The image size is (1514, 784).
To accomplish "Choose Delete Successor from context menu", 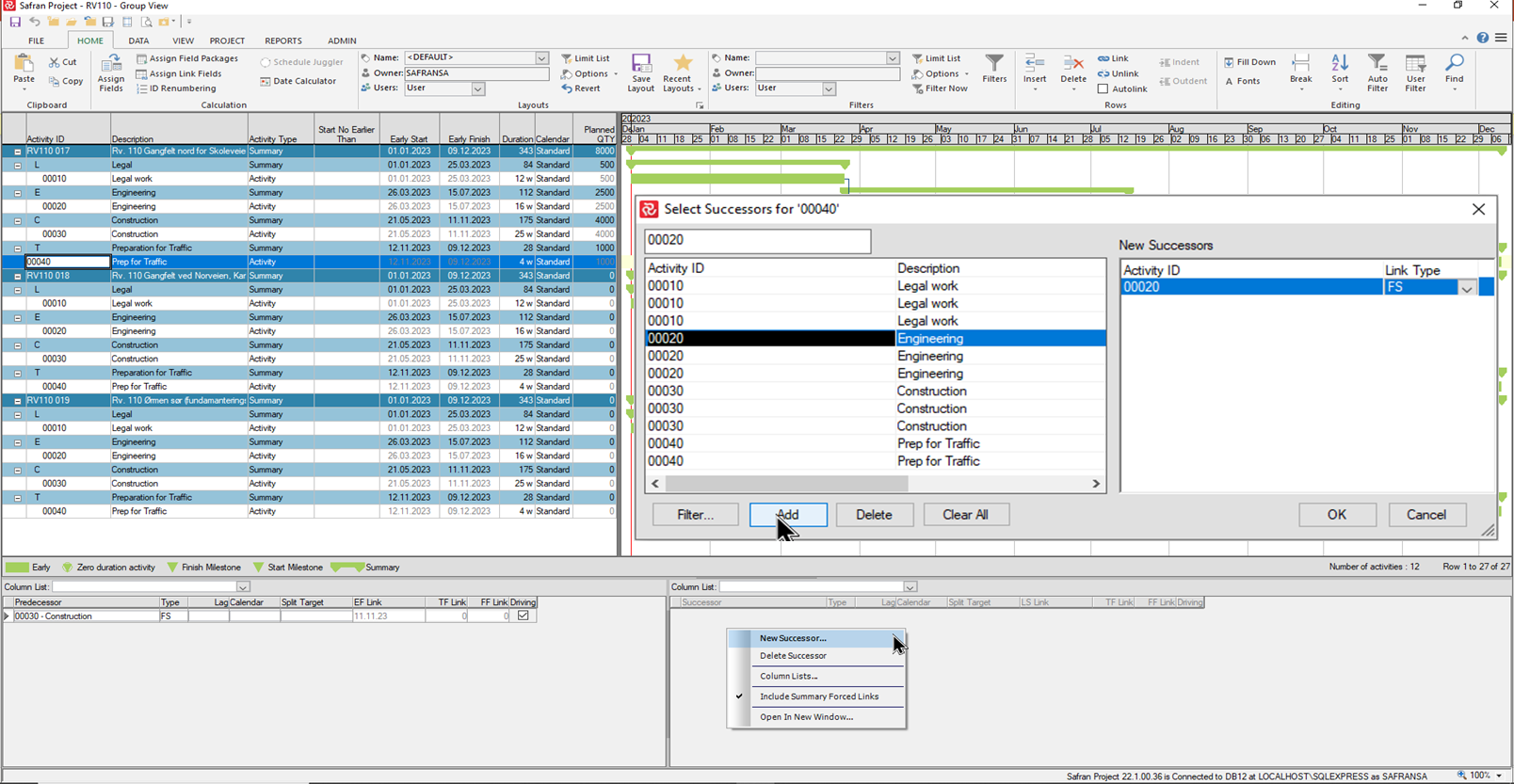I will point(816,656).
